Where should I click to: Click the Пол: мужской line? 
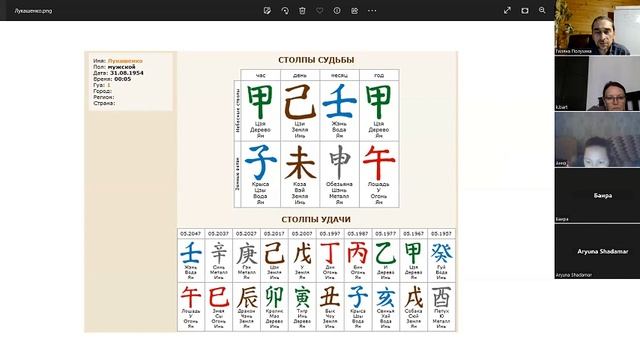114,67
